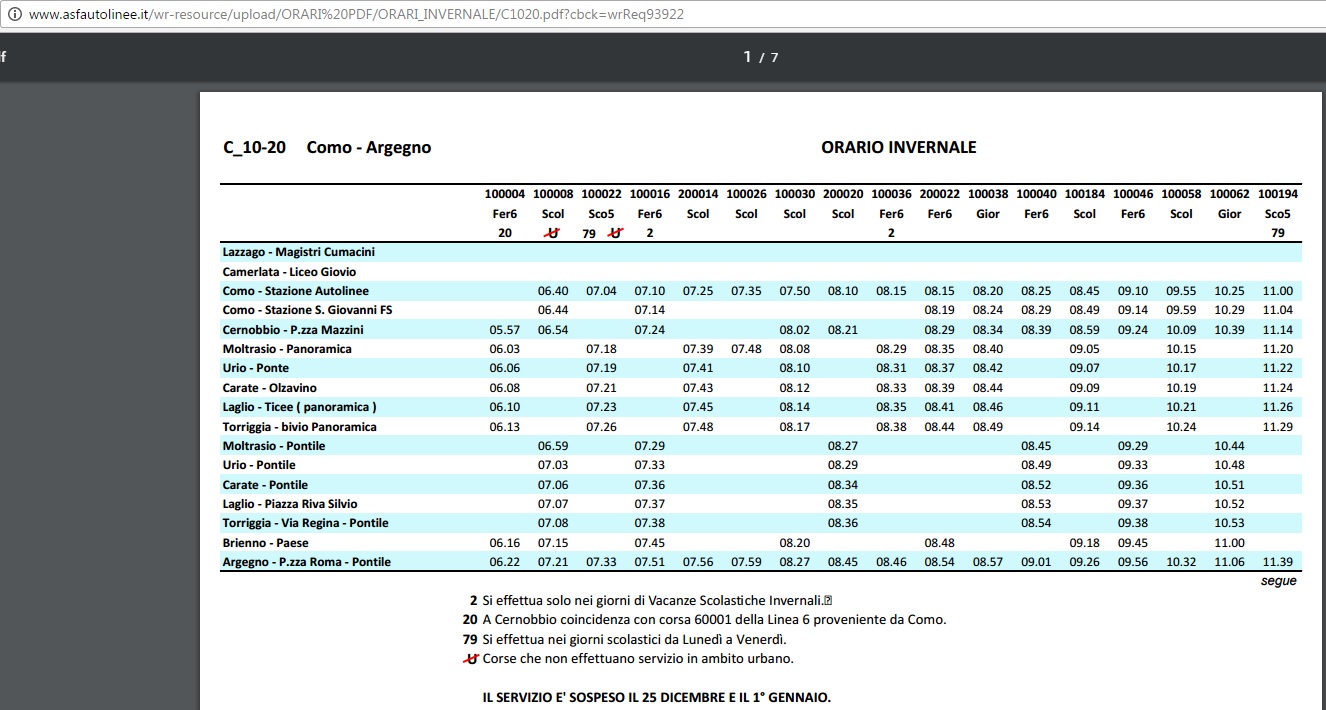Click the crossed-out U symbol under column 100008
The height and width of the screenshot is (710, 1326).
[x=552, y=233]
